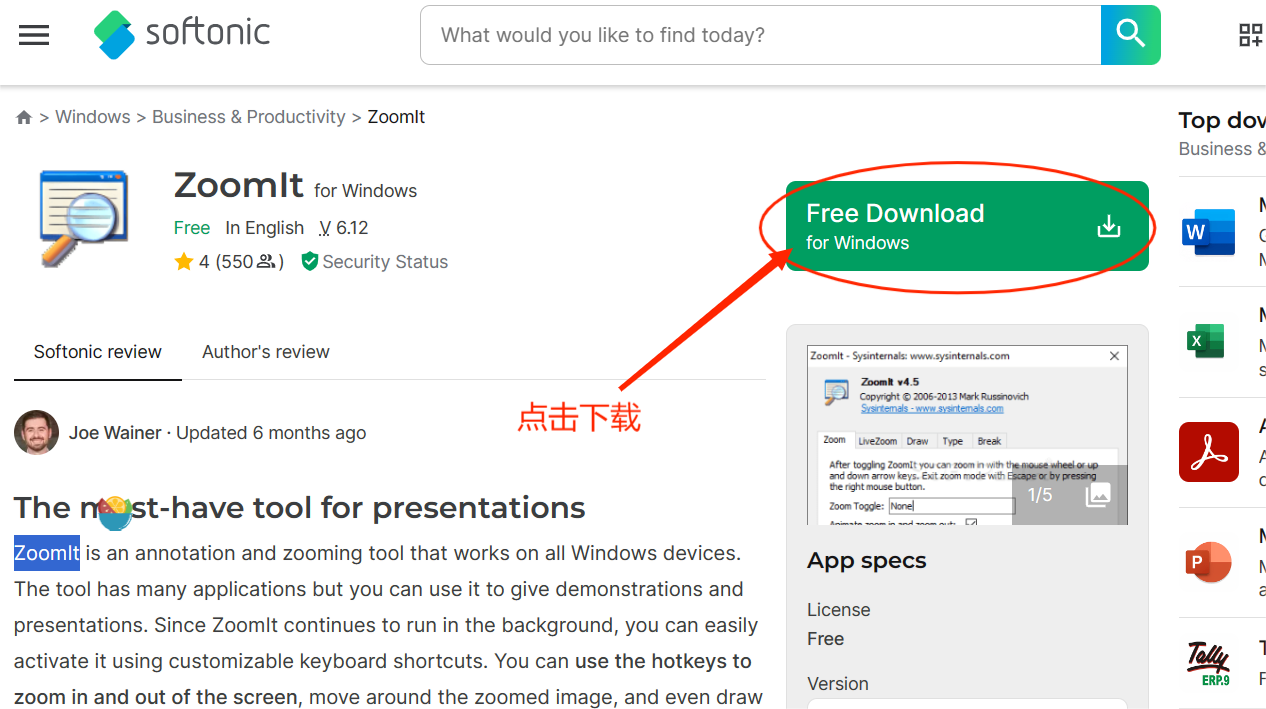Viewport: 1266px width, 709px height.
Task: Click the Microsoft Excel app icon
Action: (1206, 341)
